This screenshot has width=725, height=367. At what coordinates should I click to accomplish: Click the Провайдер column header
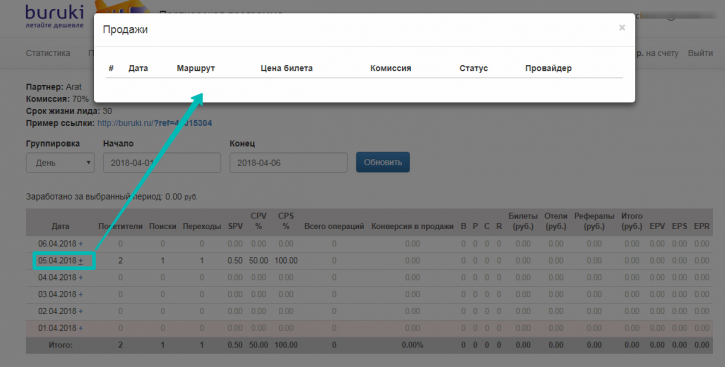(x=548, y=68)
